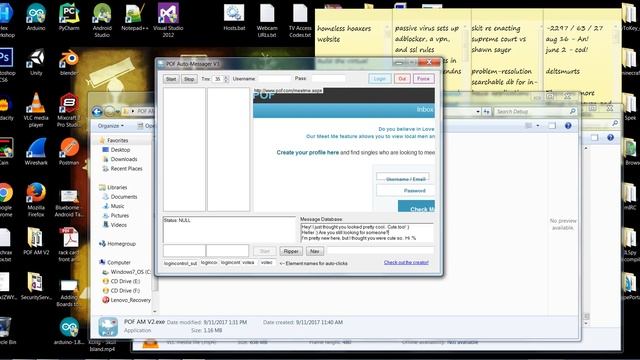640x360 pixels.
Task: Click the Message Database text box
Action: coord(367,233)
